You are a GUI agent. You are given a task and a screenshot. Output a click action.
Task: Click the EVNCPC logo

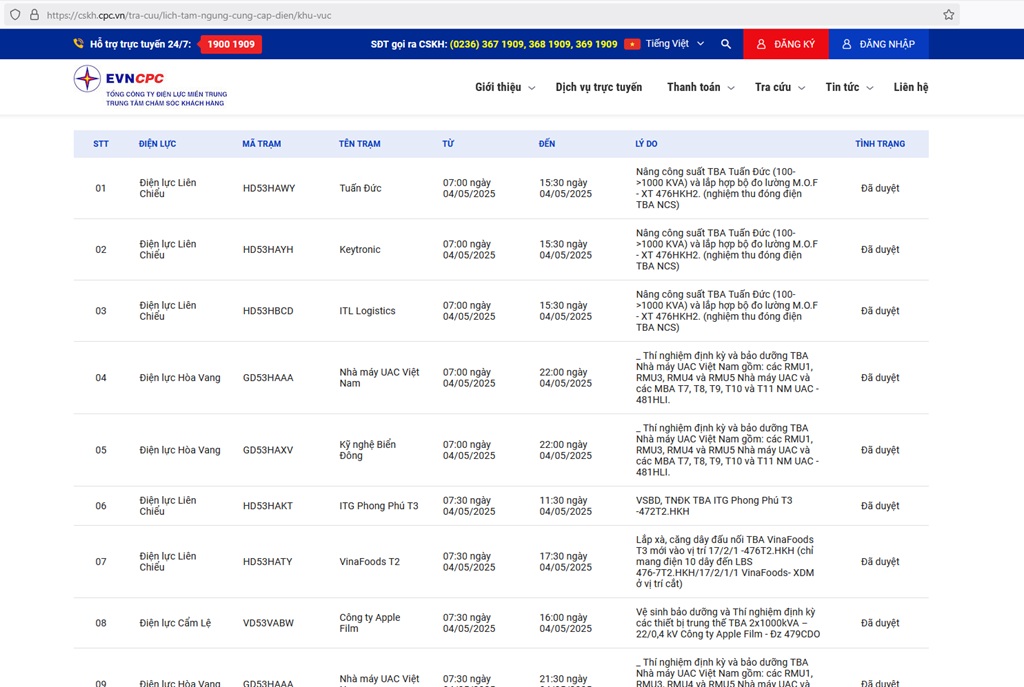[x=150, y=86]
